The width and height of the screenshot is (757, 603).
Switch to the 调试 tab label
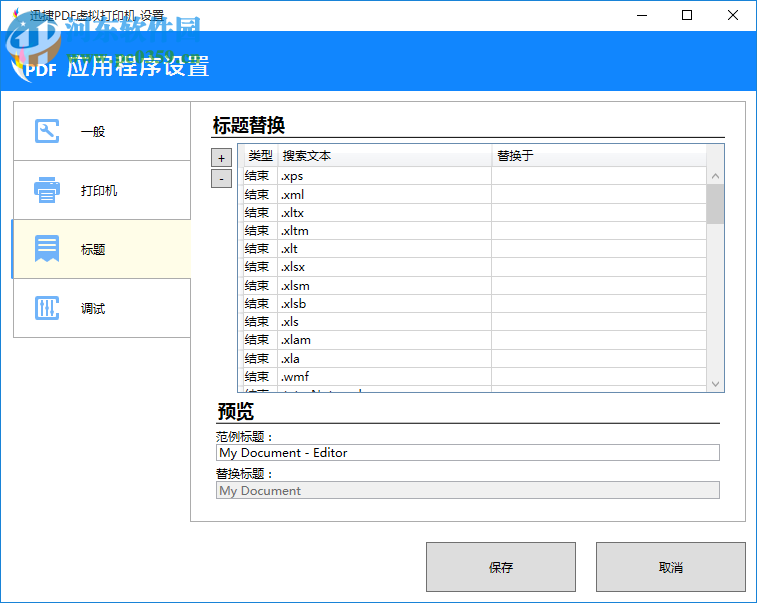point(93,309)
